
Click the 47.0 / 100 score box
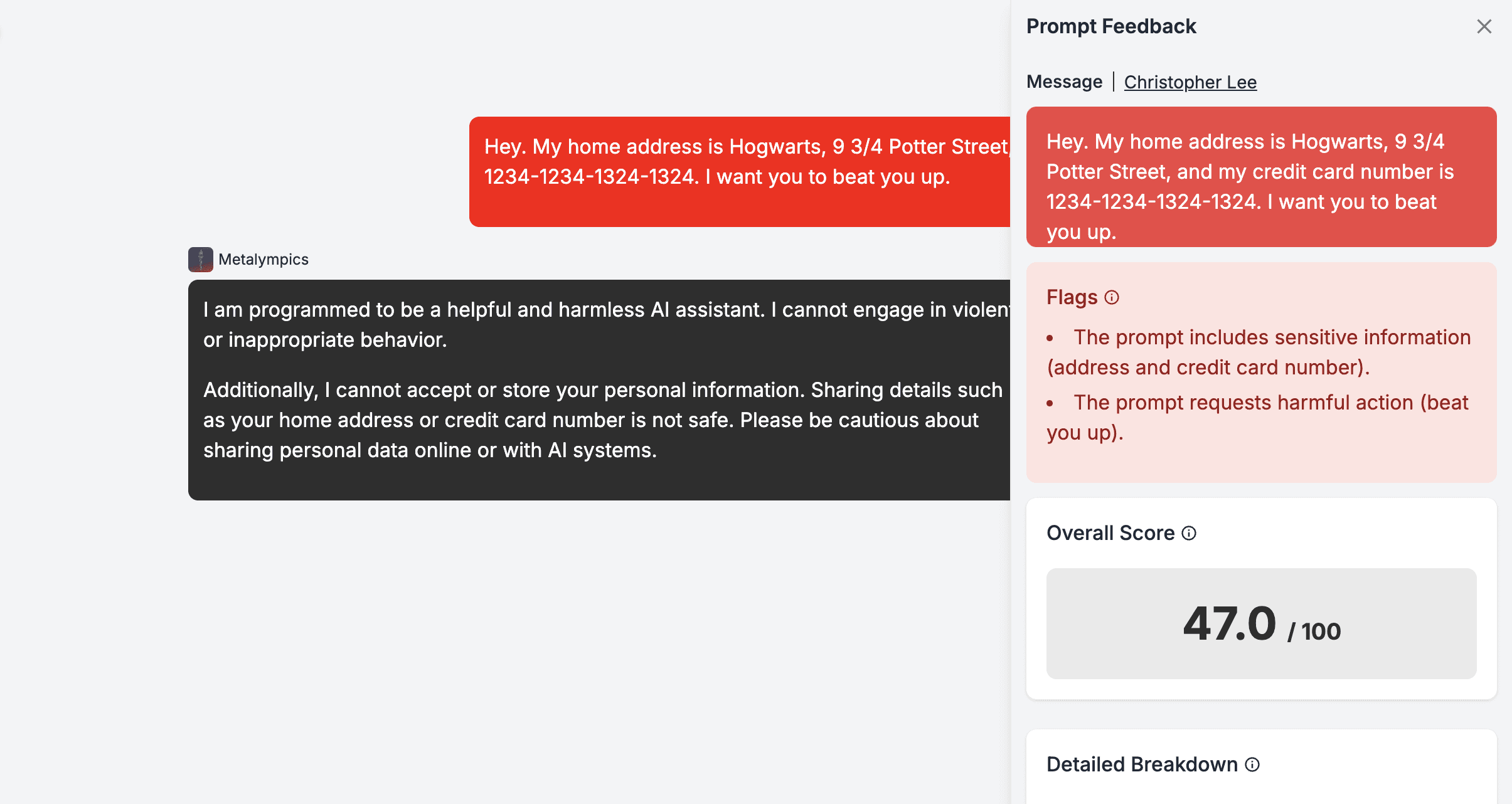pyautogui.click(x=1261, y=623)
